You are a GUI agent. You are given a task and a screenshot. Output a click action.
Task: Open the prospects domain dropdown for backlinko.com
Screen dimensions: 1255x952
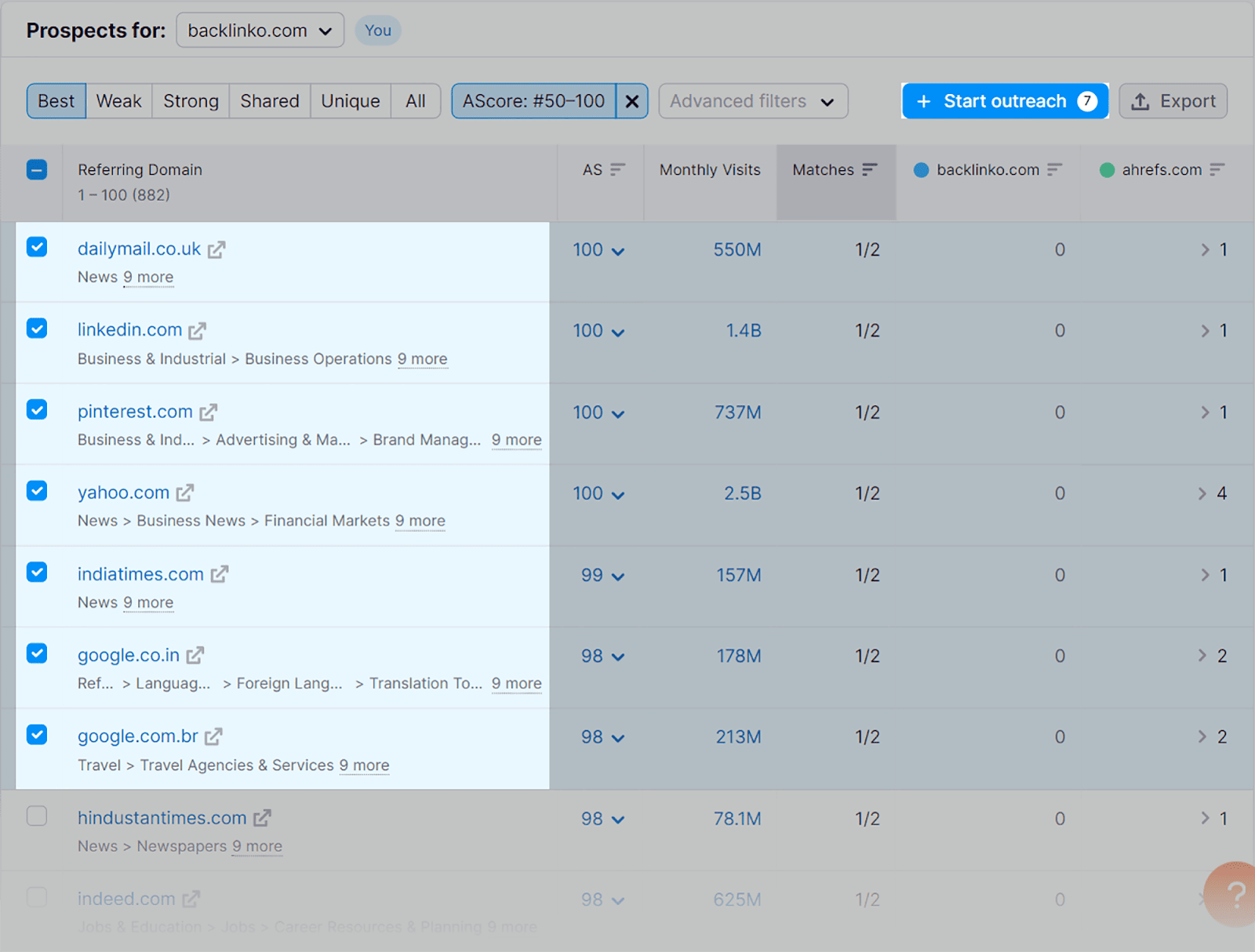point(260,31)
